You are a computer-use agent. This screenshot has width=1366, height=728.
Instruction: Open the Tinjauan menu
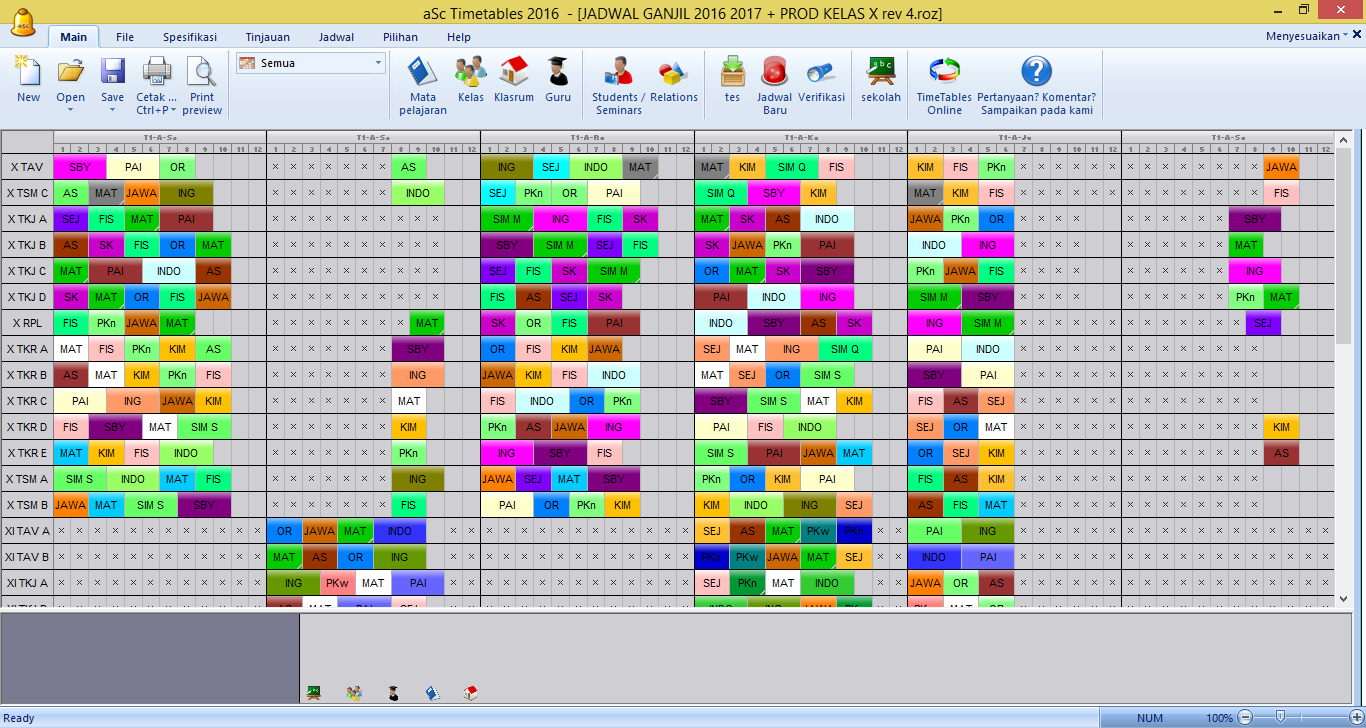(x=266, y=36)
